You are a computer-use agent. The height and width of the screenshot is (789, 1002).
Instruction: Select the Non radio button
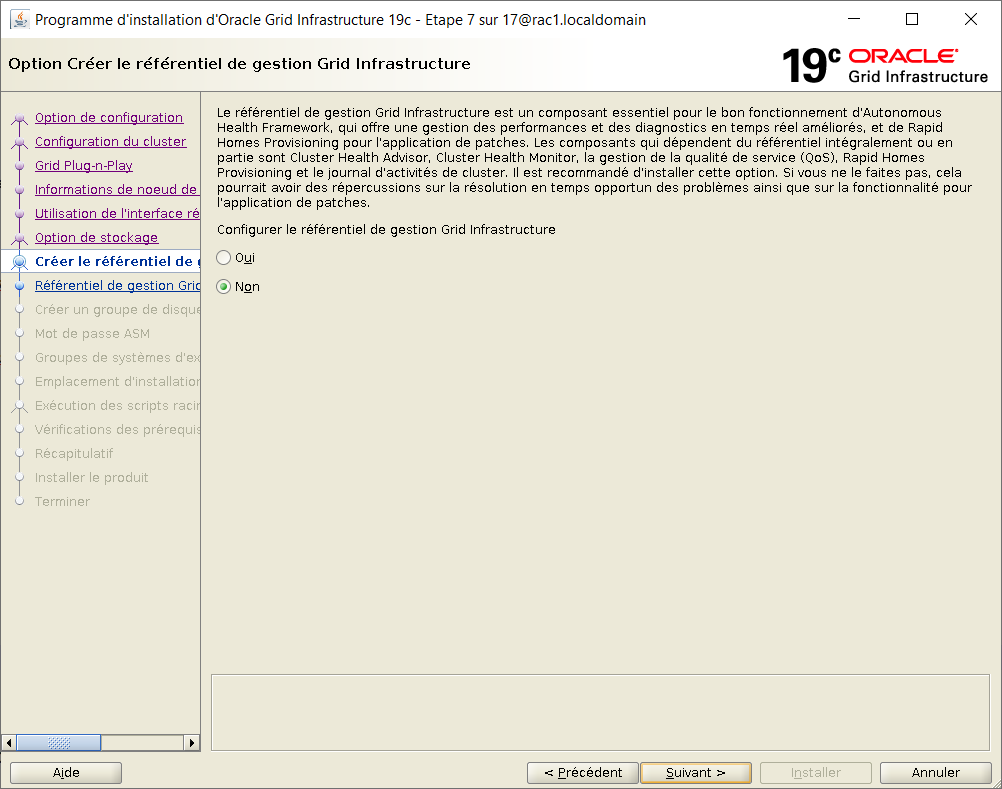pos(223,287)
